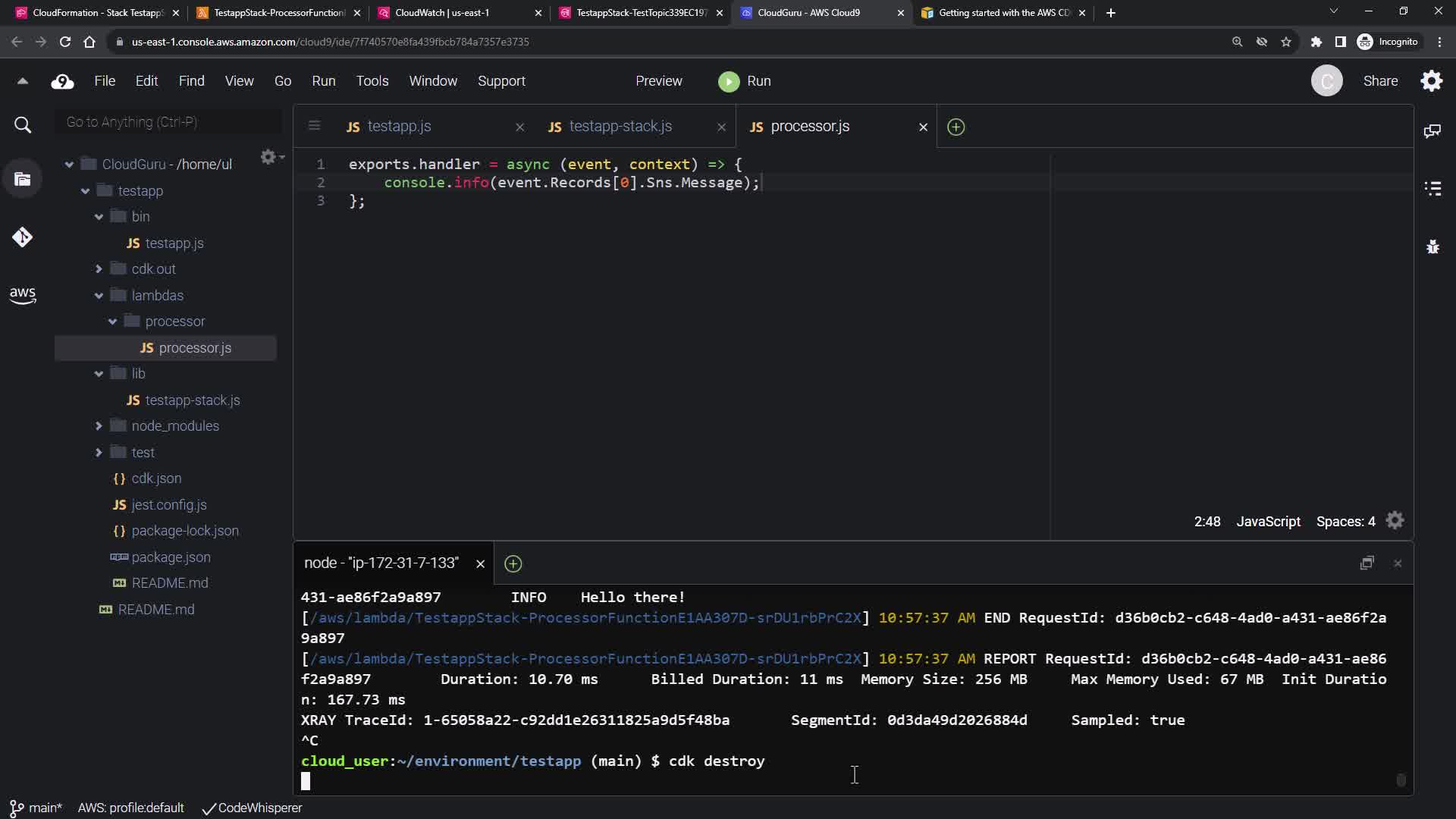Open Cloud9 preferences gear at top right
Screen dimensions: 1456x819
(1431, 81)
